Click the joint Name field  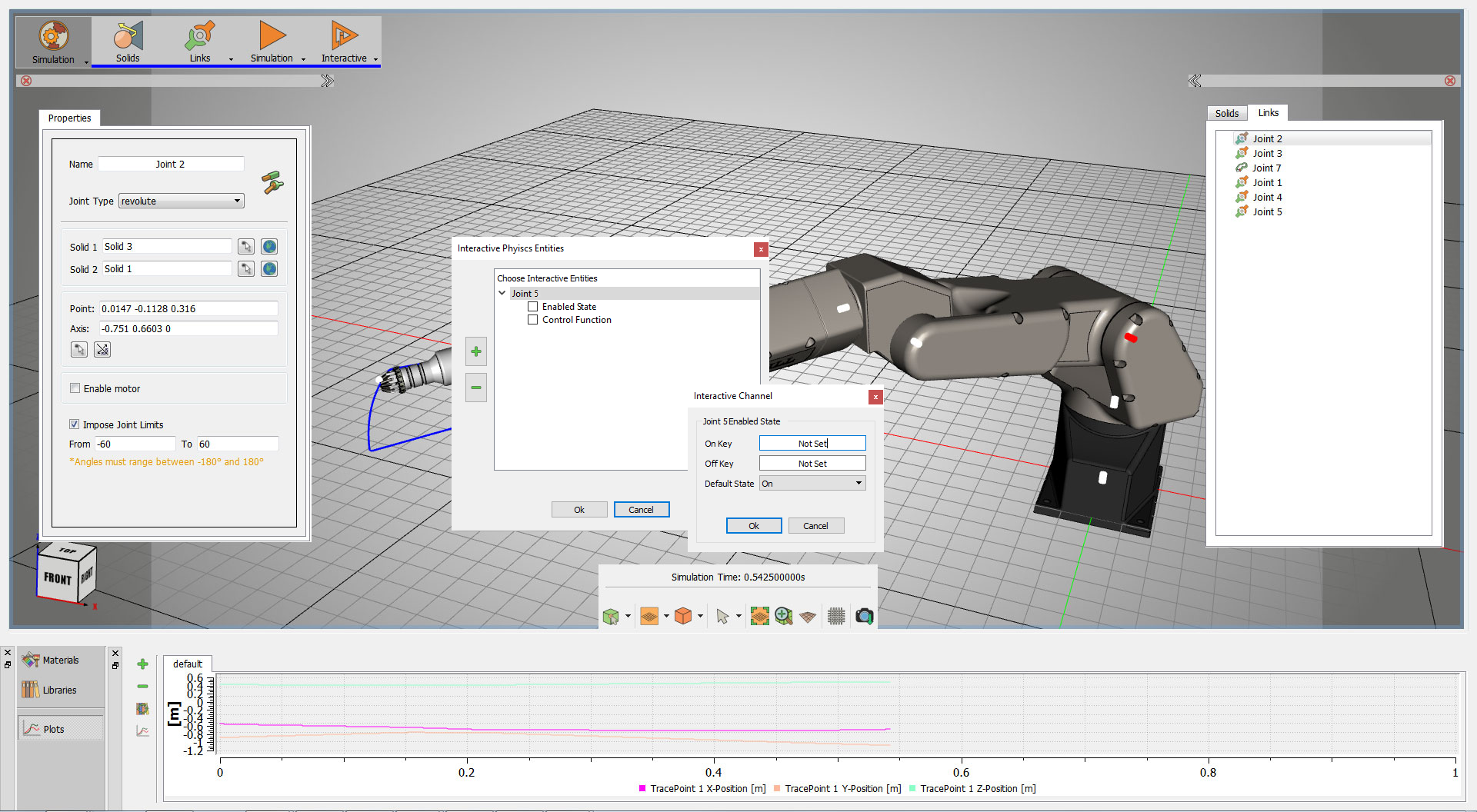pyautogui.click(x=171, y=164)
